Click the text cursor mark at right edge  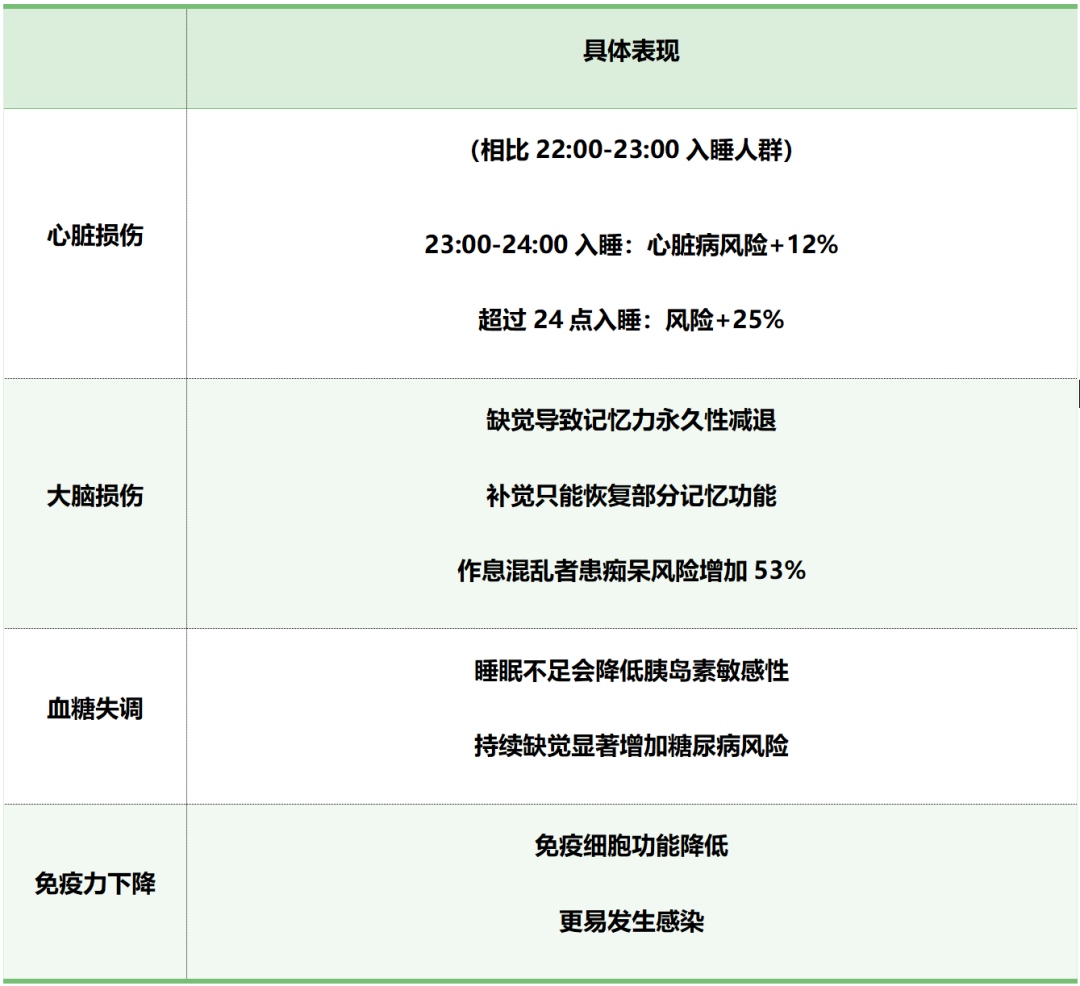[x=1078, y=394]
